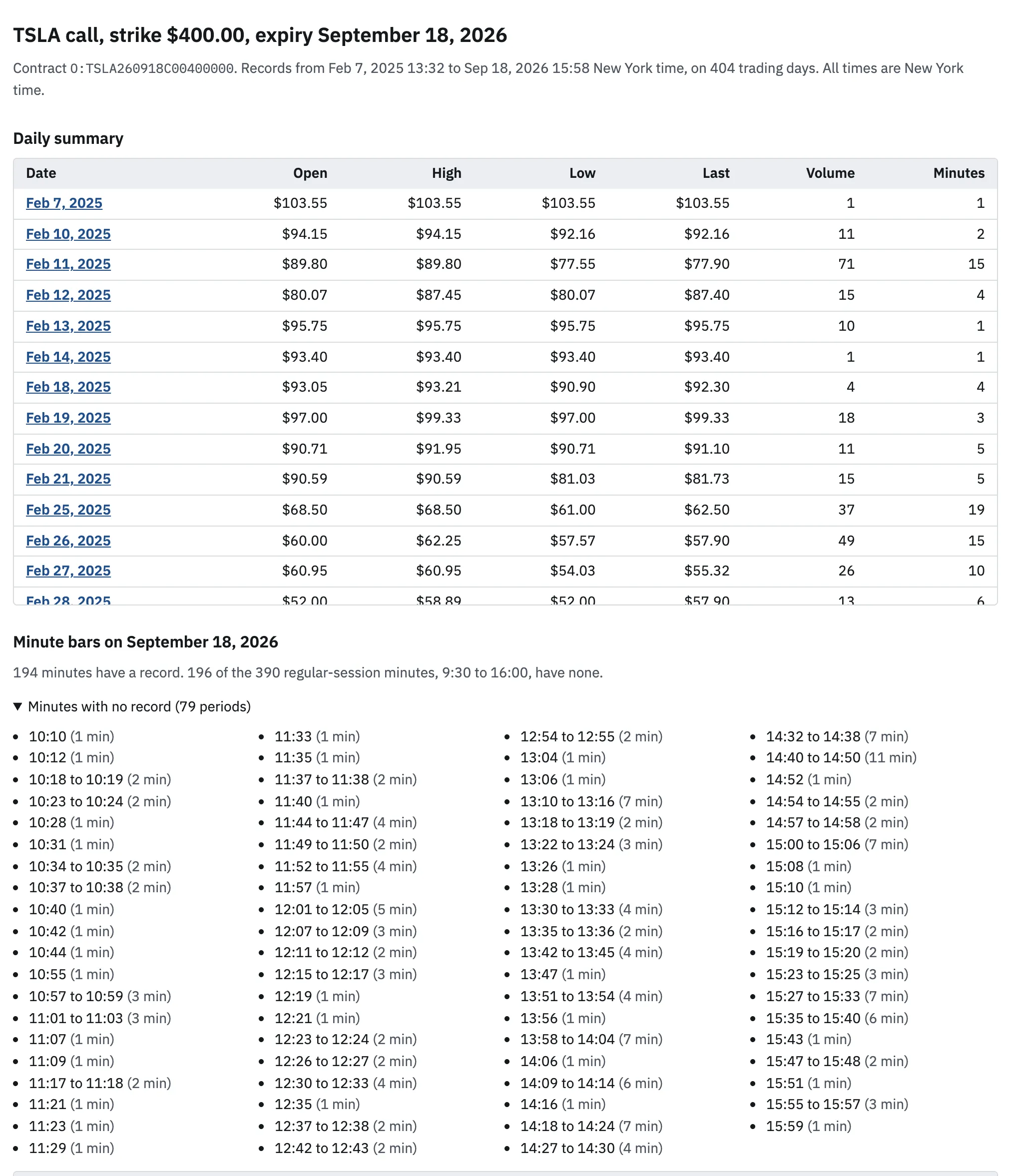Select the $99.33 High value for Feb 19

coord(439,418)
